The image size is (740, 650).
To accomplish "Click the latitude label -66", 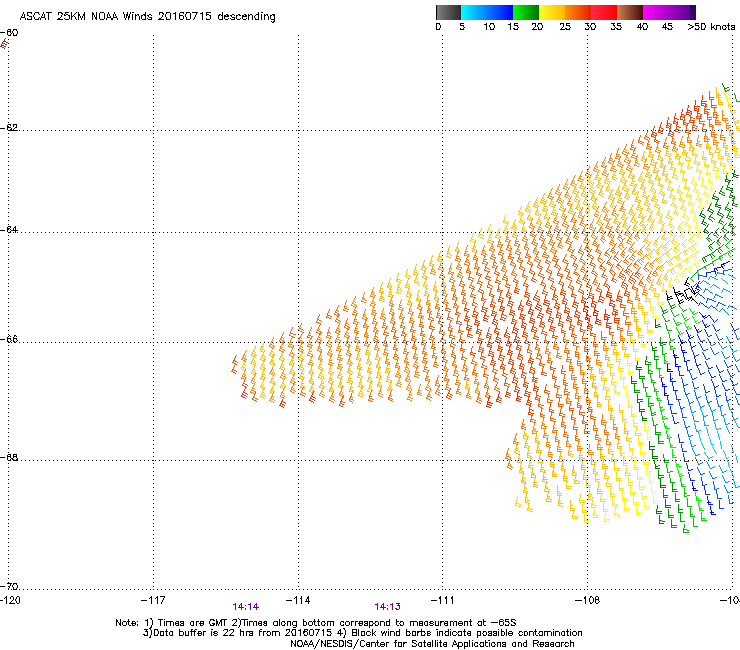I will pyautogui.click(x=9, y=339).
